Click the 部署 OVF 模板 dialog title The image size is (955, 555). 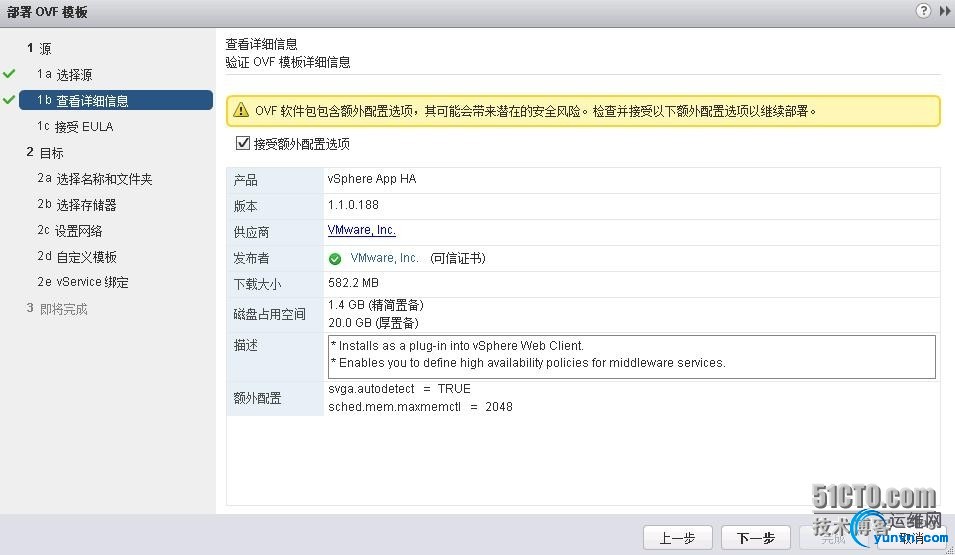[x=47, y=12]
